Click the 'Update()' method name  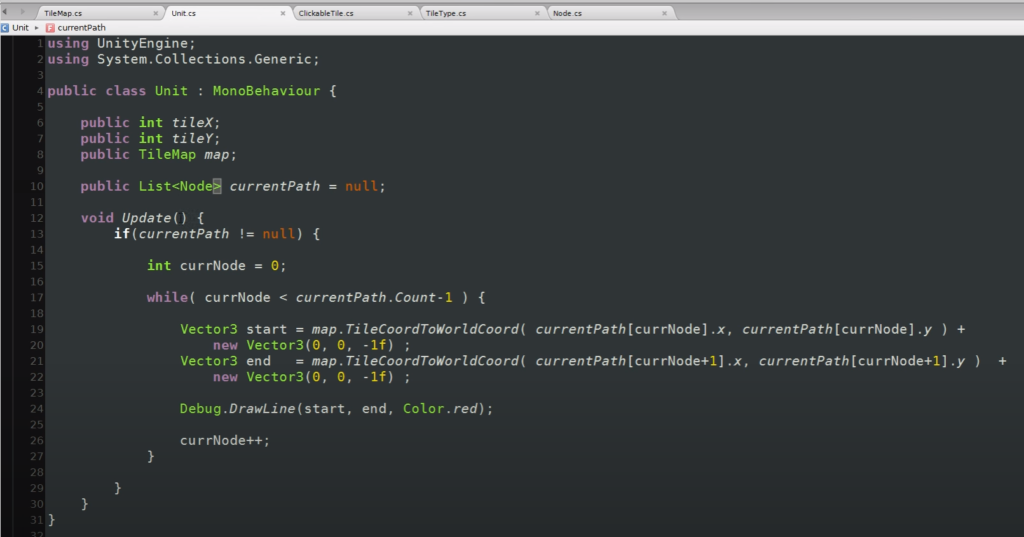coord(154,218)
